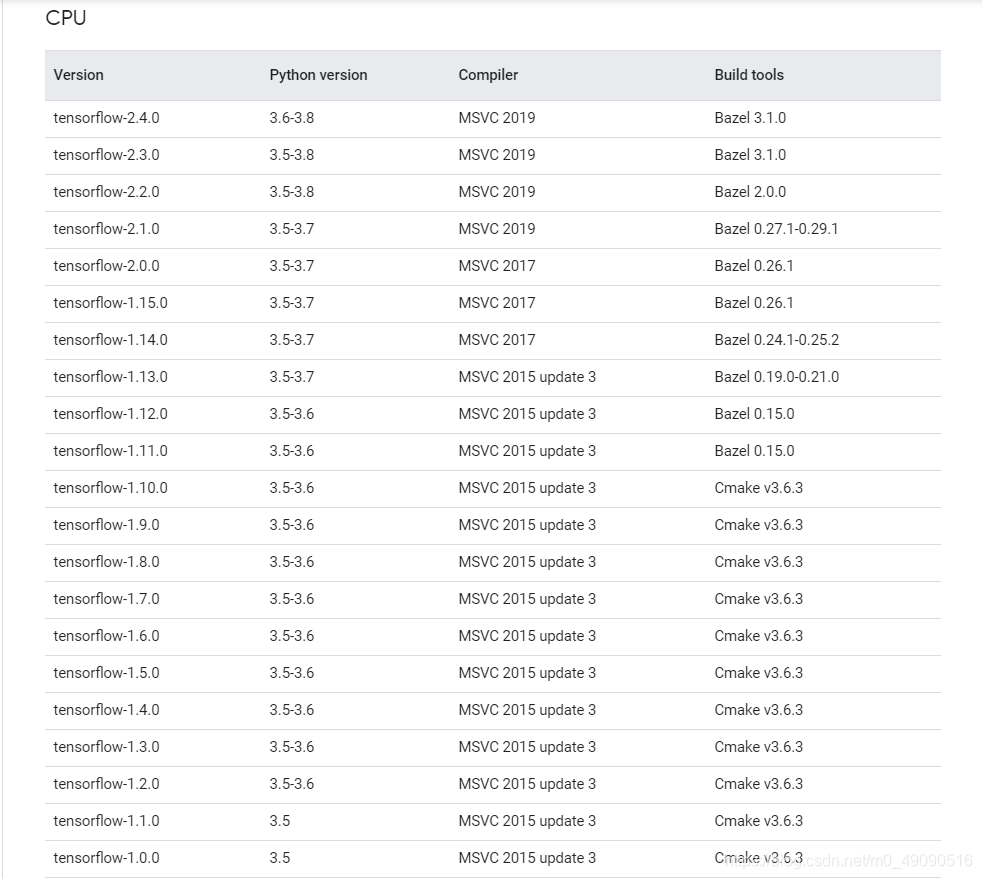The height and width of the screenshot is (879, 982).
Task: Click the tensorflow-1.6.0 version cell
Action: click(x=106, y=635)
